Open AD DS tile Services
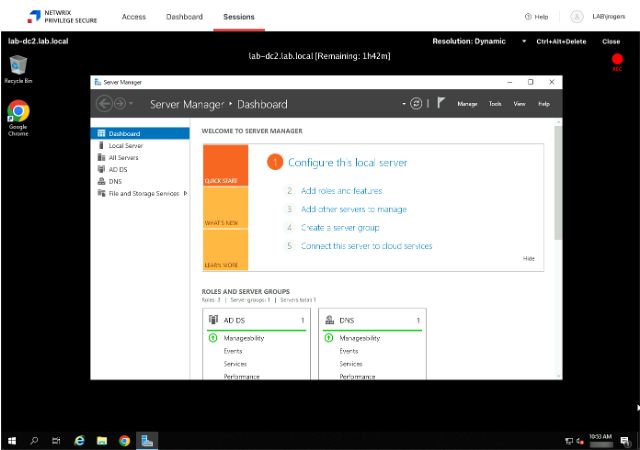 pos(235,363)
